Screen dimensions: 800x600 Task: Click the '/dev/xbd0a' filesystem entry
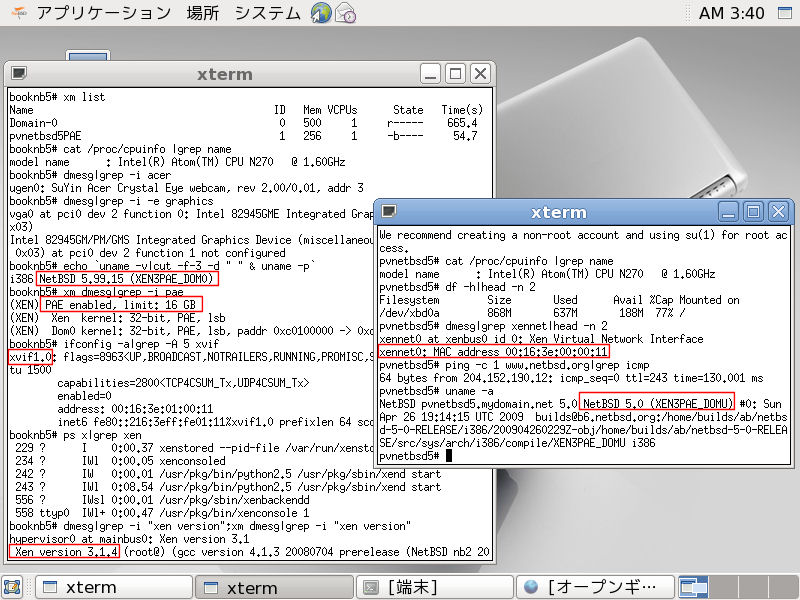point(409,313)
